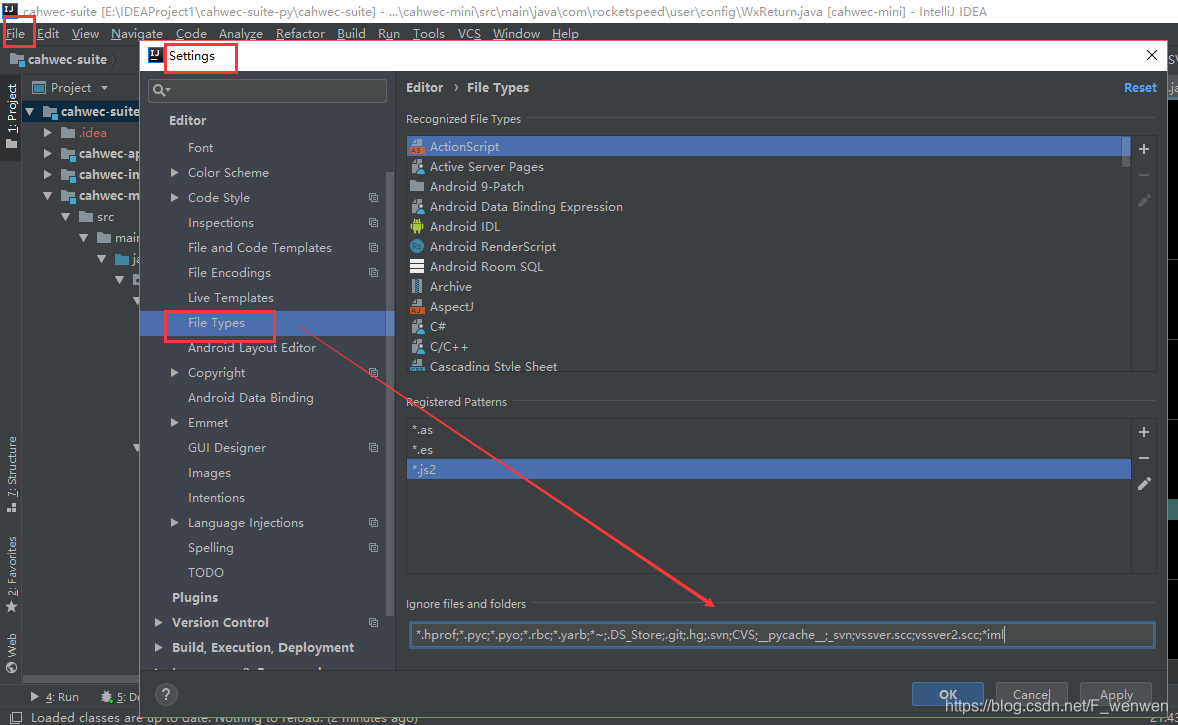Open the Navigate menu
1178x725 pixels.
[137, 34]
